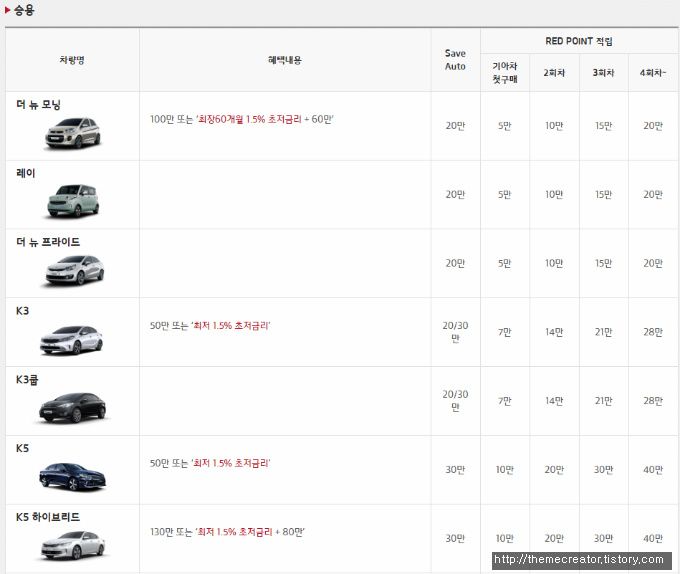Click the K3 Save Auto 20/30만 cell
The width and height of the screenshot is (680, 574).
[x=455, y=332]
